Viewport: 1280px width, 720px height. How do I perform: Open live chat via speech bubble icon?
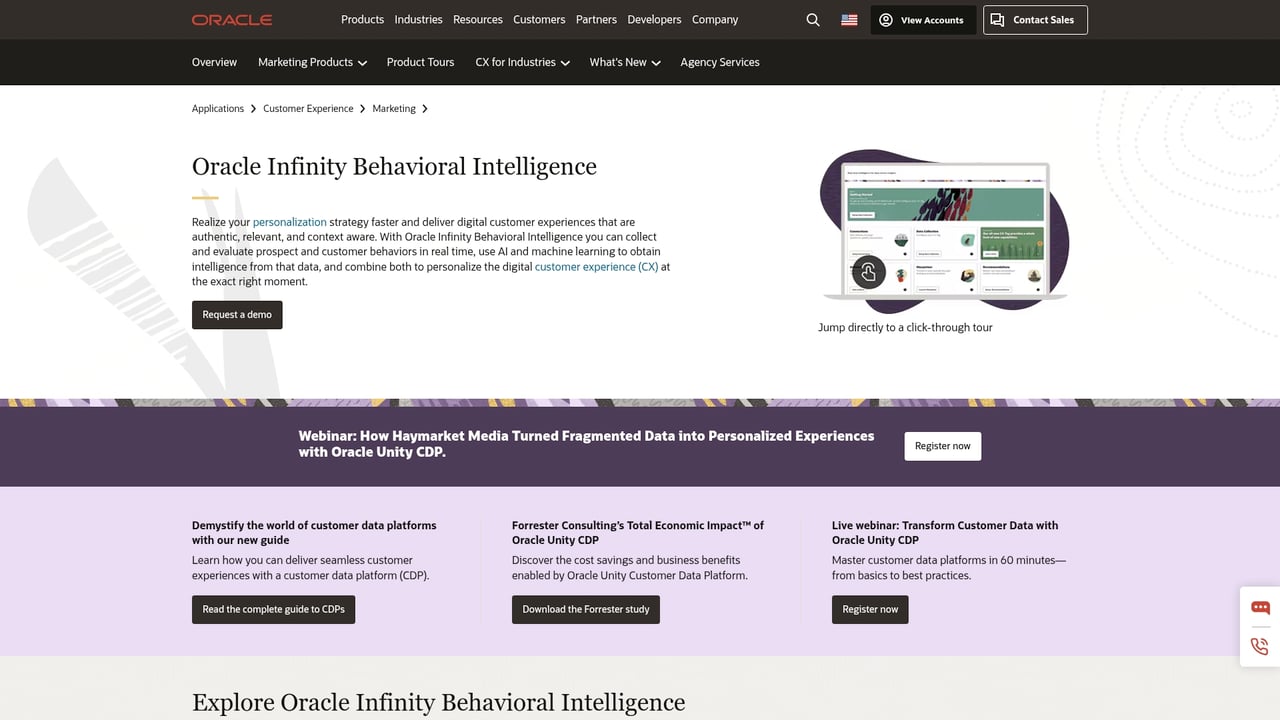(1259, 607)
